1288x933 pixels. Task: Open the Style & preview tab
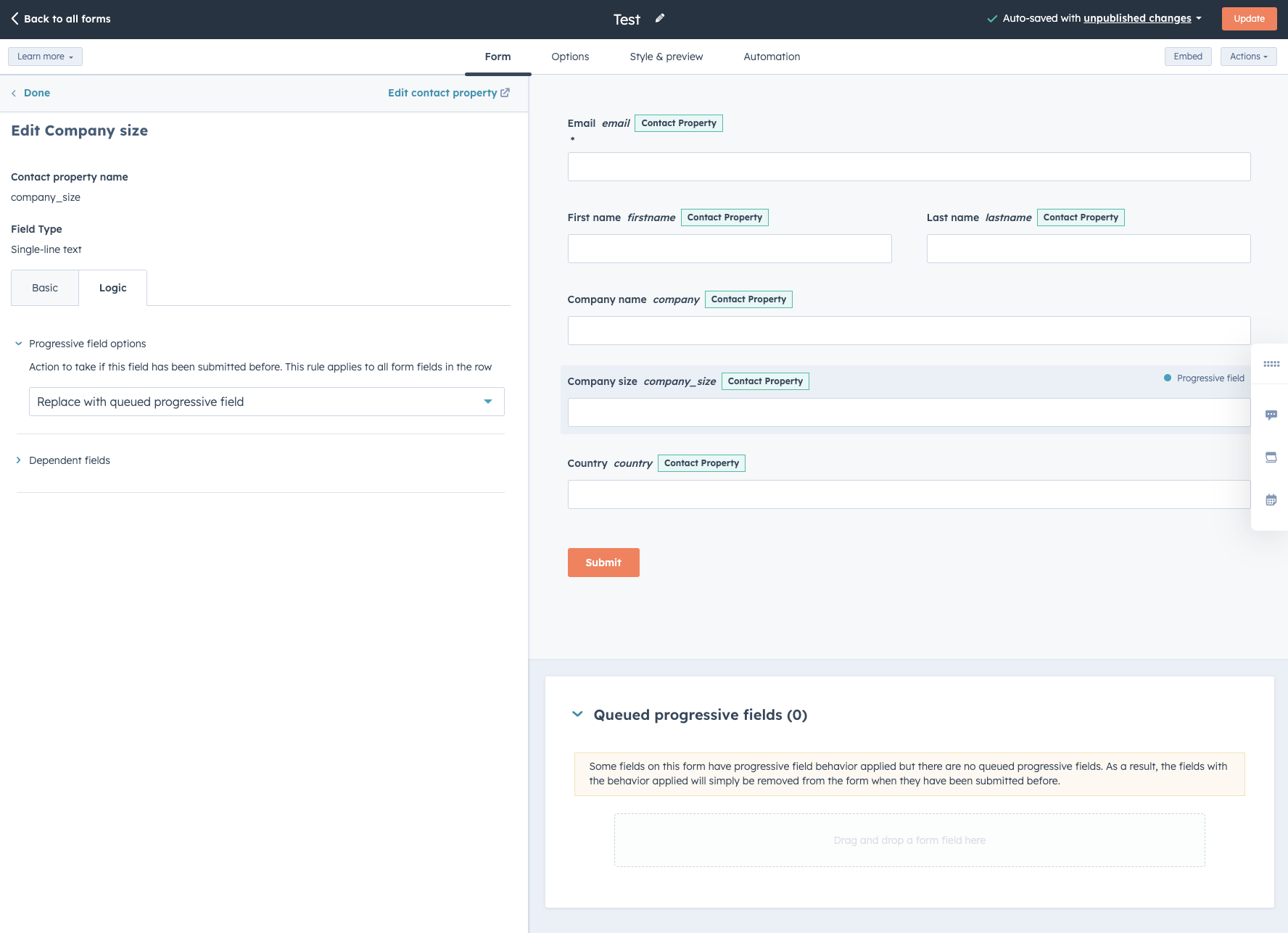(666, 57)
